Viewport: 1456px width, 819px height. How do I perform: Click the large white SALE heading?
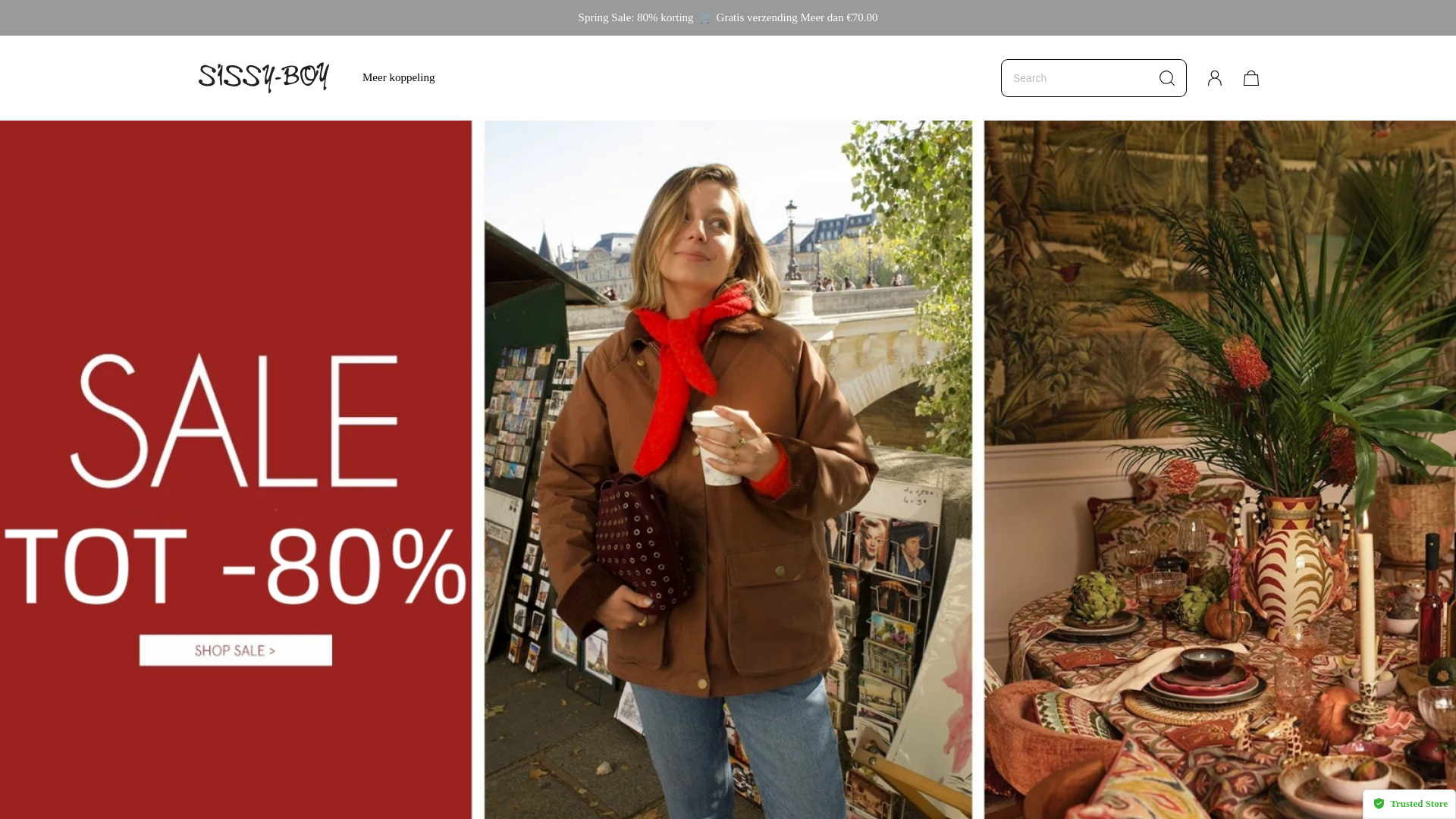(x=234, y=421)
